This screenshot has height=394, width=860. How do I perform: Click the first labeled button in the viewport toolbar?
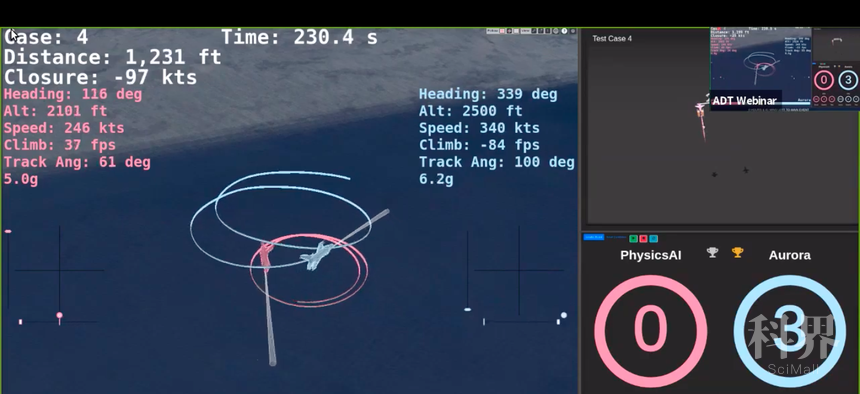(493, 31)
